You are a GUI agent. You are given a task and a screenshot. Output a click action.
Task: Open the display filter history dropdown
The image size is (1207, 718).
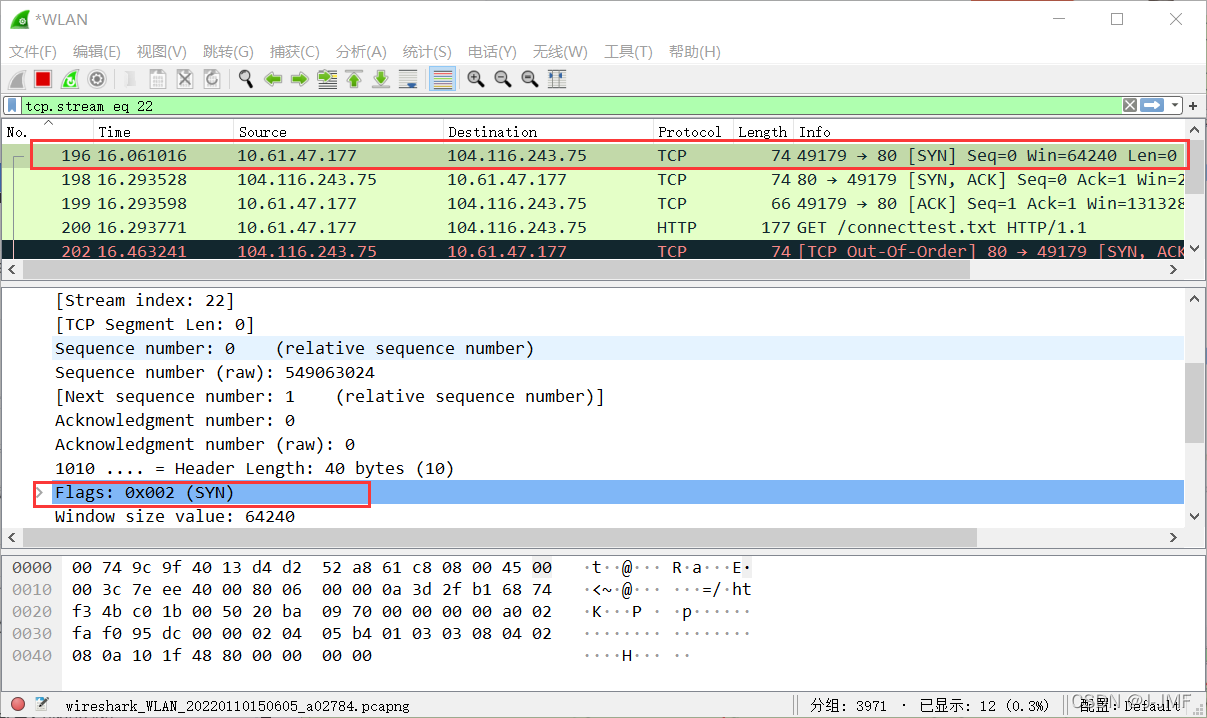[1176, 106]
